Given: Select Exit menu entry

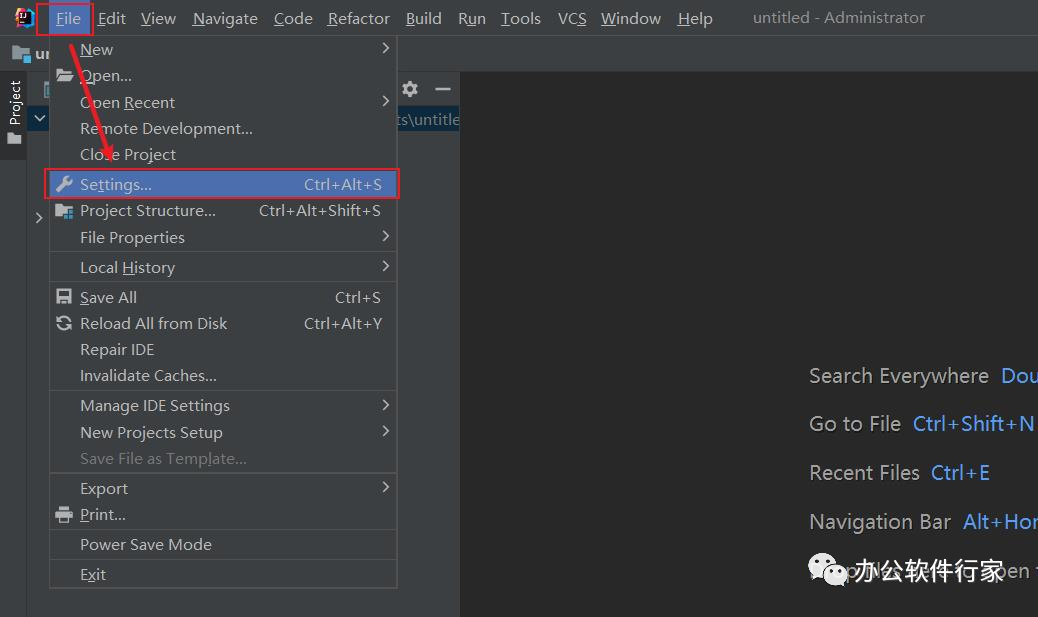Looking at the screenshot, I should [223, 574].
